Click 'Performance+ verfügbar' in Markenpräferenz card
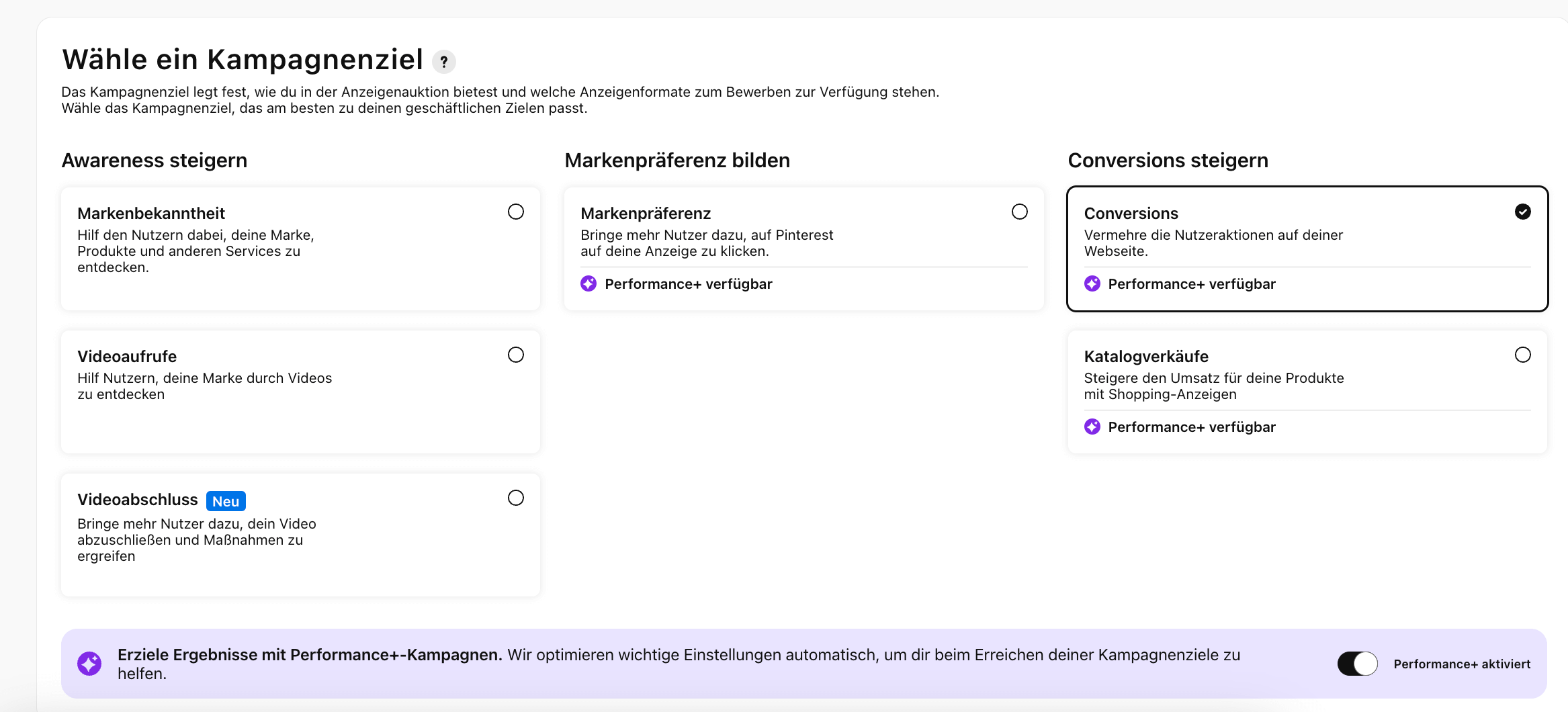 pos(689,284)
